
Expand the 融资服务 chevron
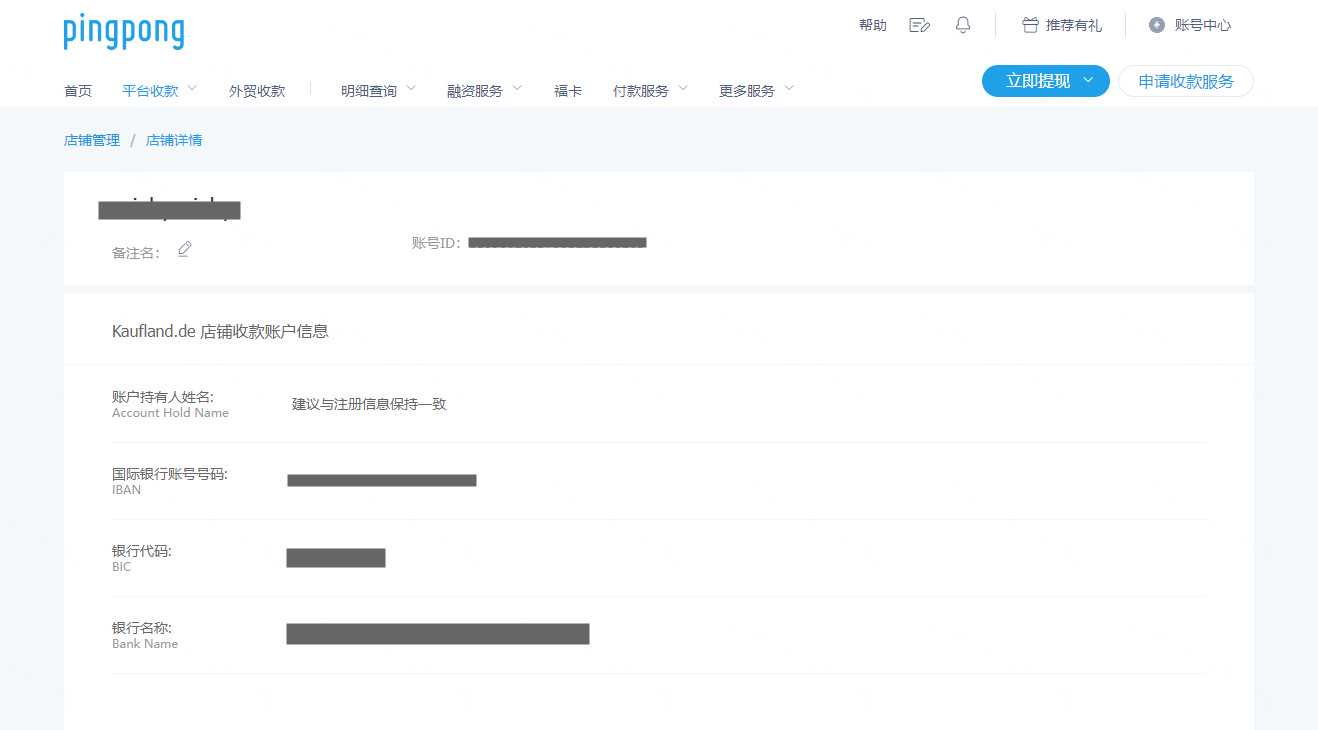pyautogui.click(x=517, y=89)
